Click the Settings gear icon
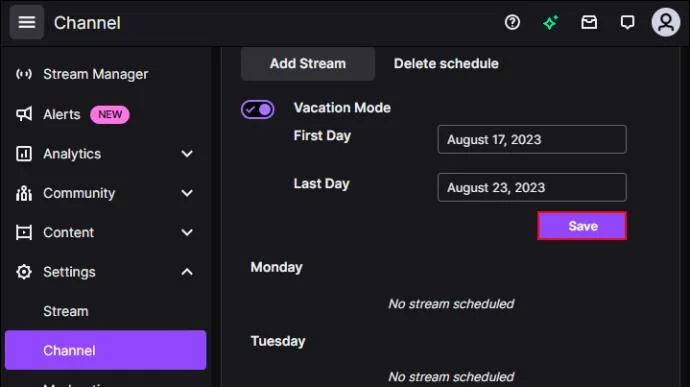 coord(24,272)
